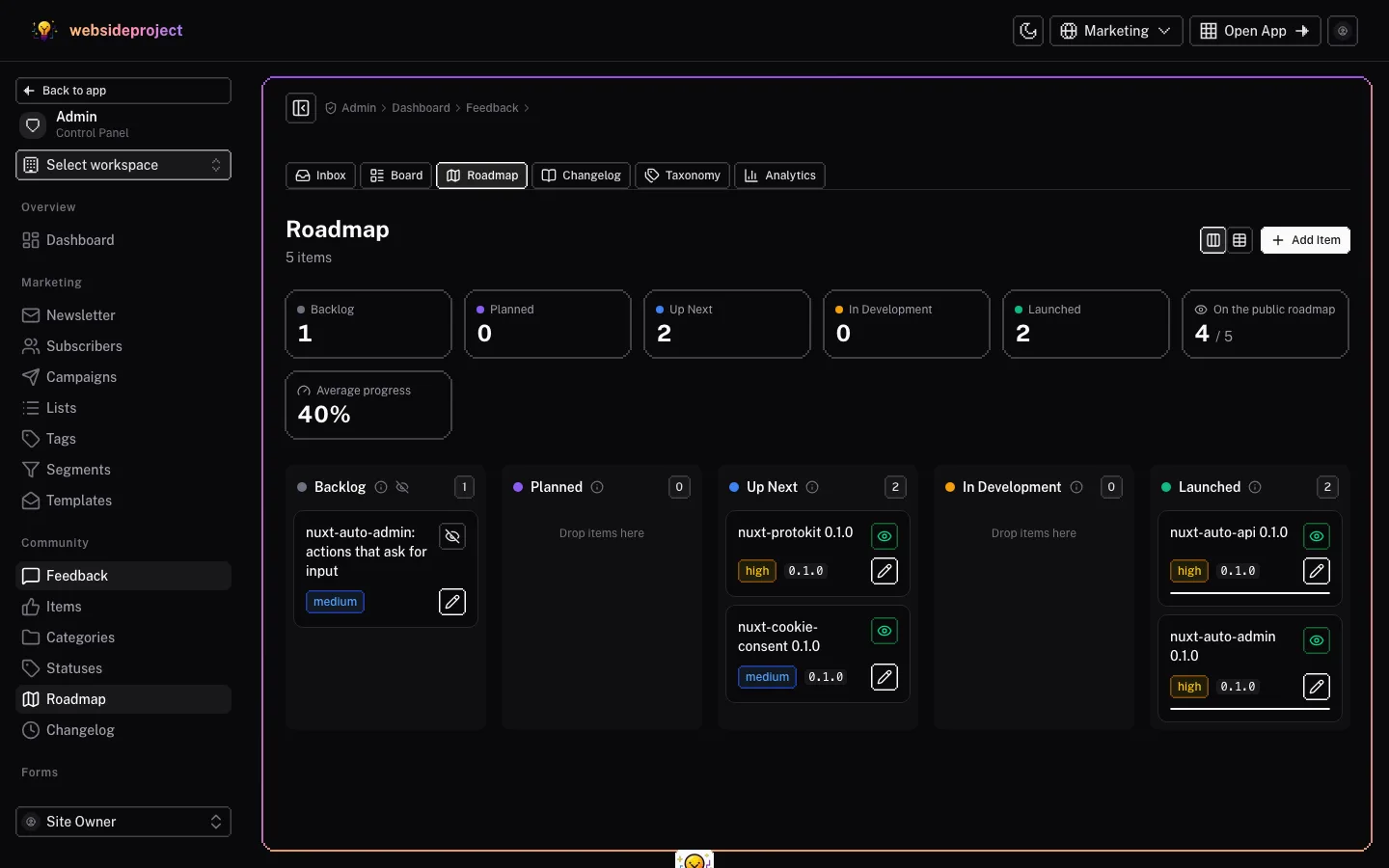This screenshot has width=1389, height=868.
Task: Switch to the Board tab
Action: point(396,176)
